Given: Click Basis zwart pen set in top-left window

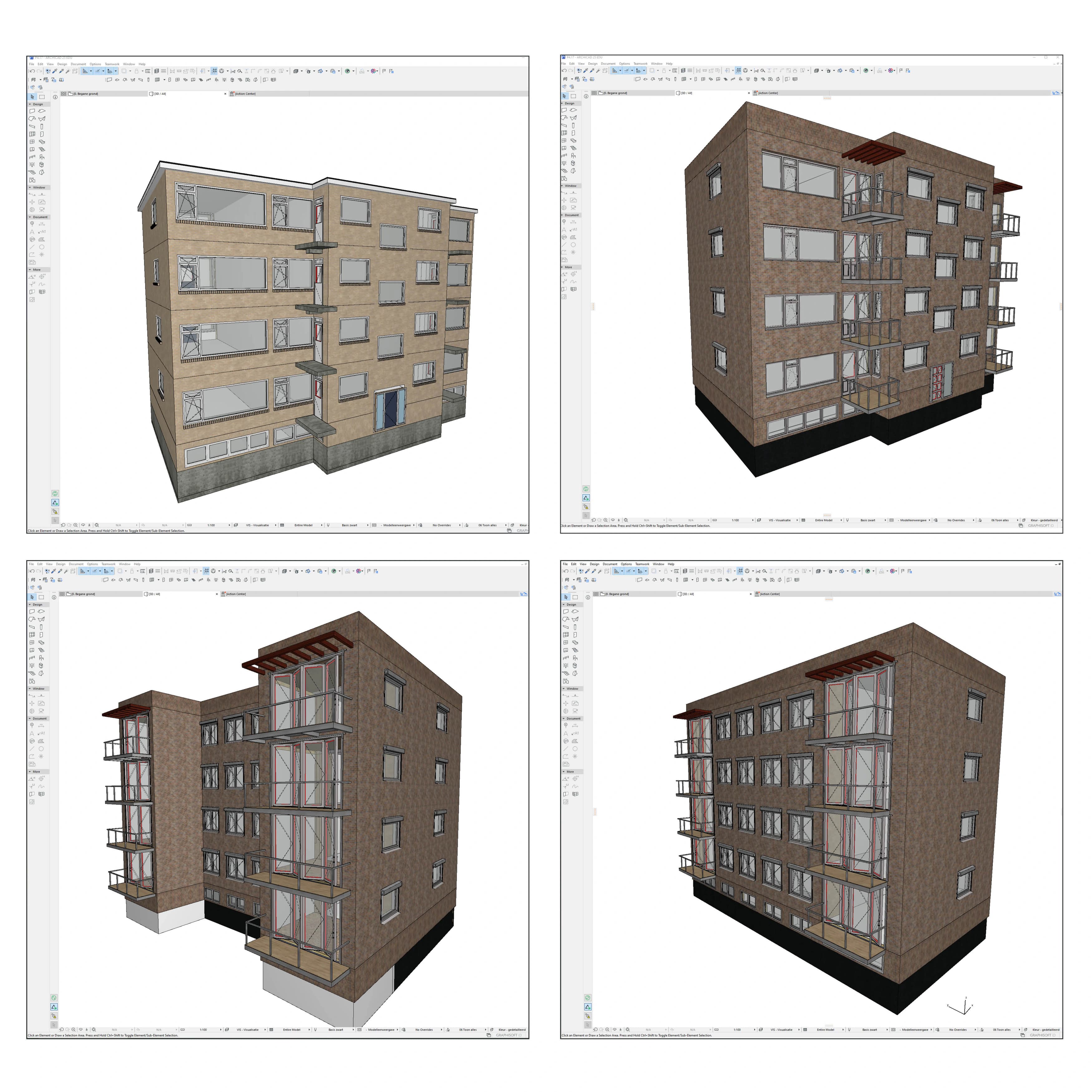Looking at the screenshot, I should [349, 525].
